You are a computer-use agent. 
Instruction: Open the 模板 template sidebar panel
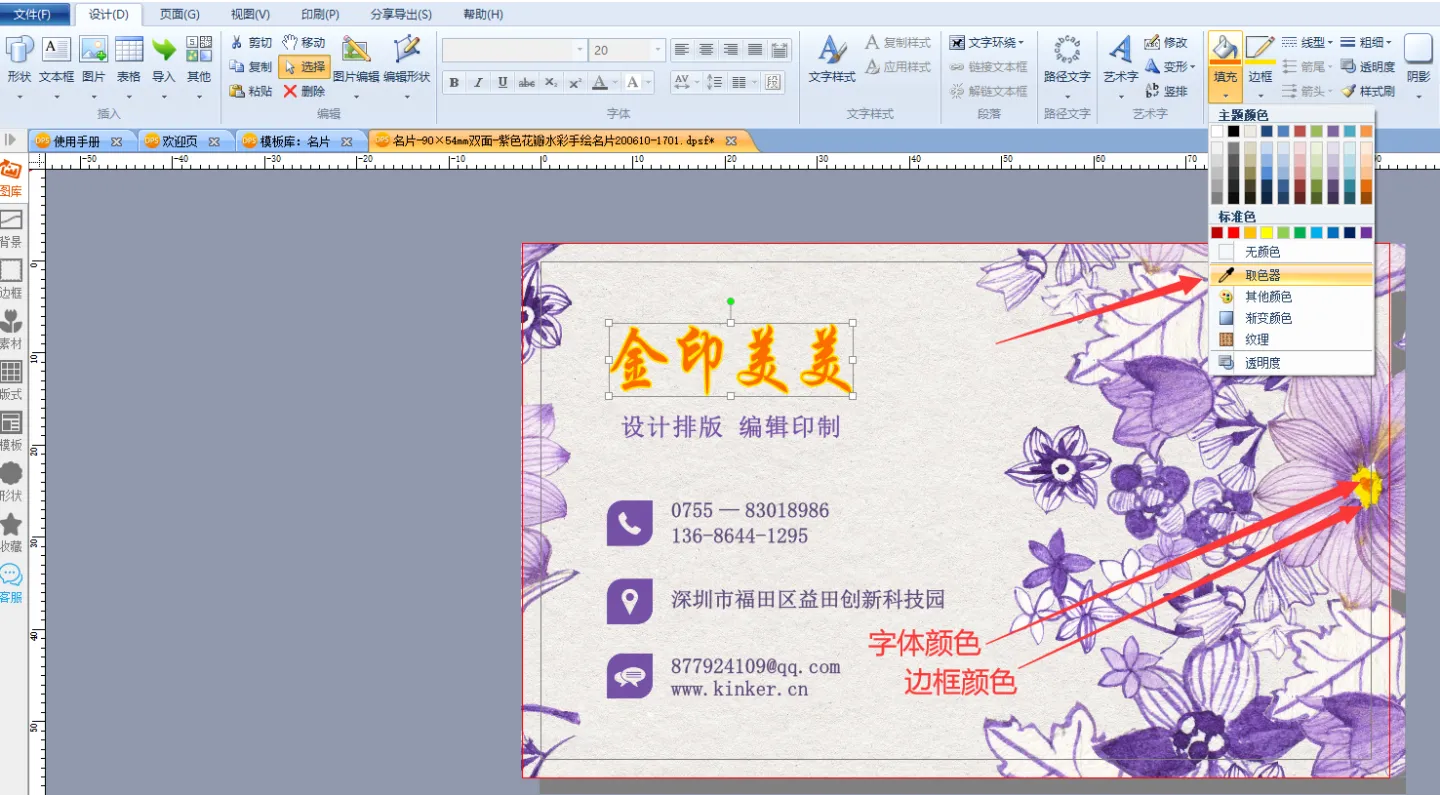(11, 432)
